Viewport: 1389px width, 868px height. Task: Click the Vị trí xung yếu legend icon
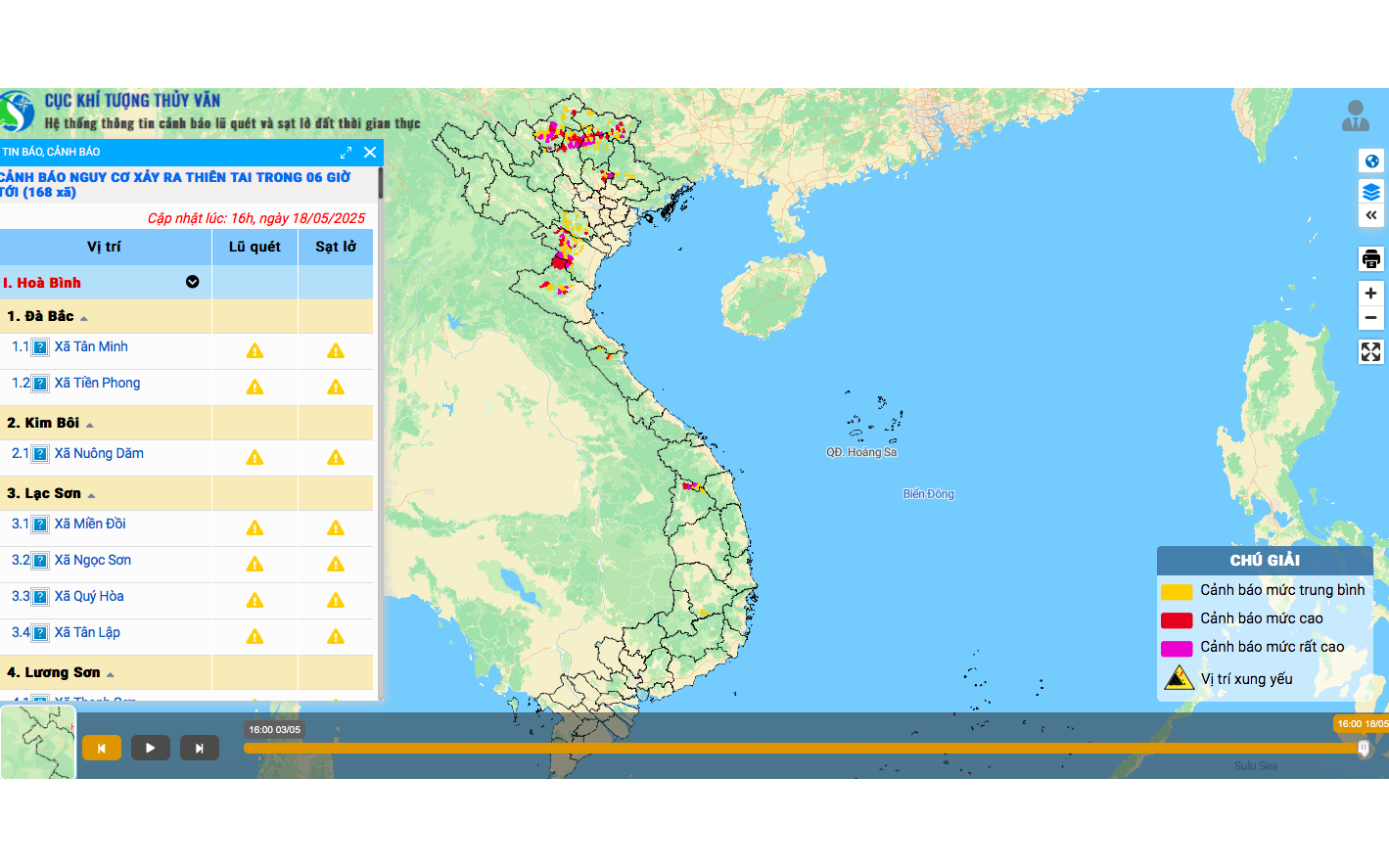(x=1179, y=678)
